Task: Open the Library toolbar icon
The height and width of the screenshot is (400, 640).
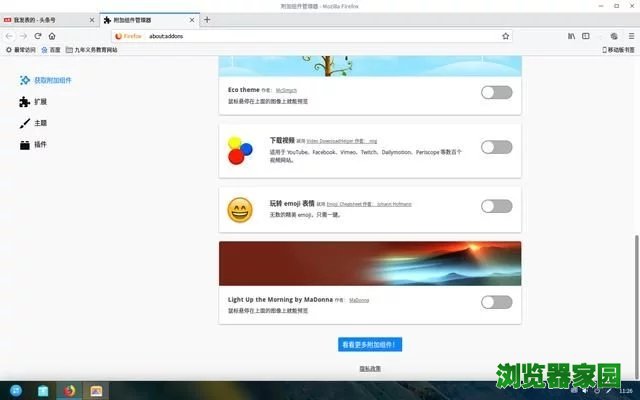Action: coord(572,35)
